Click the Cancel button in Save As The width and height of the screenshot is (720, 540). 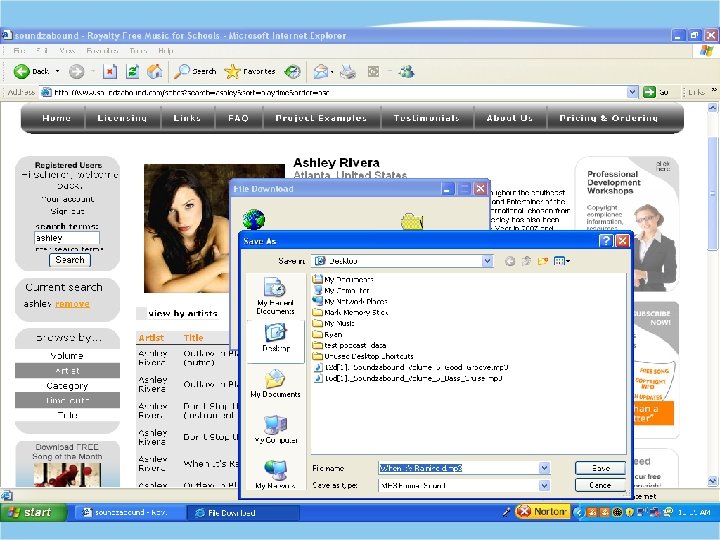pyautogui.click(x=600, y=485)
